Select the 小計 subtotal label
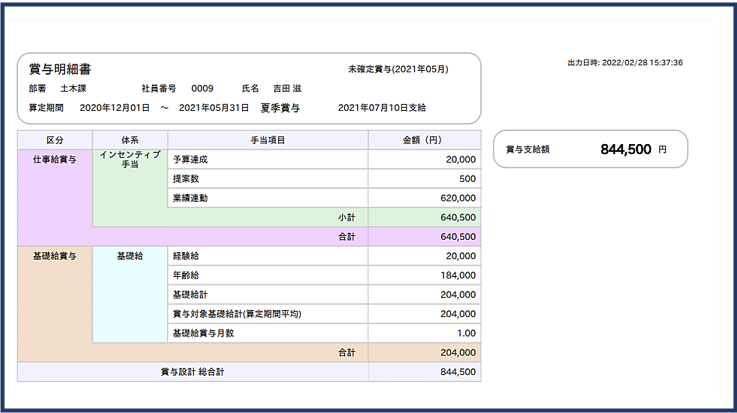Viewport: 737px width, 413px height. click(x=347, y=217)
